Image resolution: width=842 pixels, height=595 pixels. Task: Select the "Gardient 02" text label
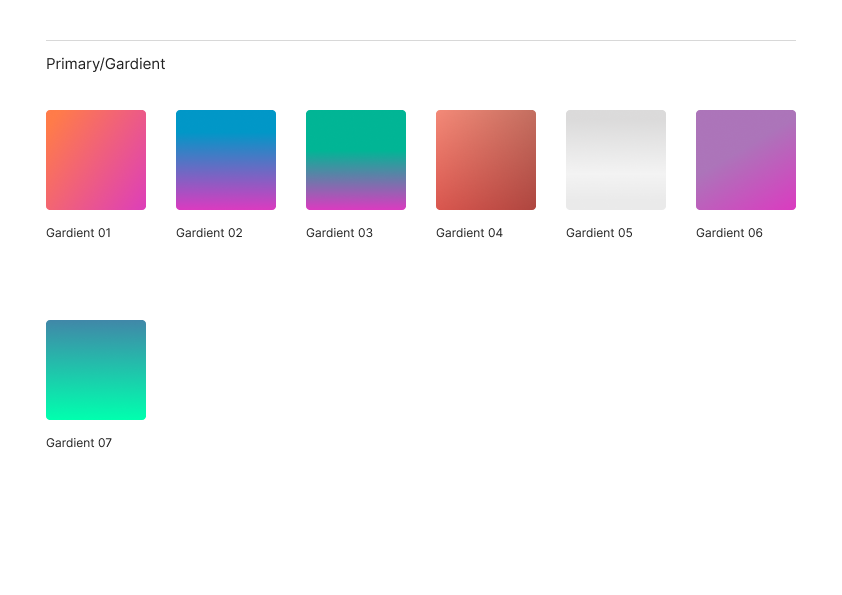(209, 233)
